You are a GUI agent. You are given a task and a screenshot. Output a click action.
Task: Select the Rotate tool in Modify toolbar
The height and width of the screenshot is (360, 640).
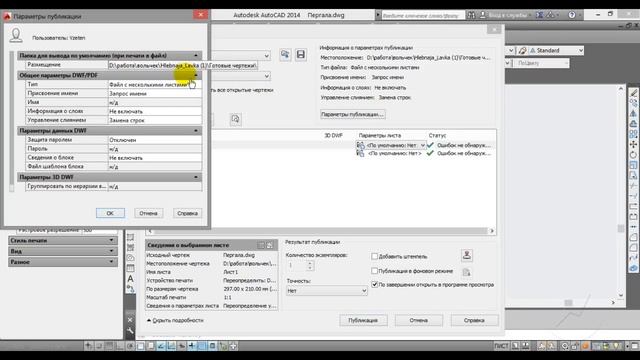click(633, 155)
